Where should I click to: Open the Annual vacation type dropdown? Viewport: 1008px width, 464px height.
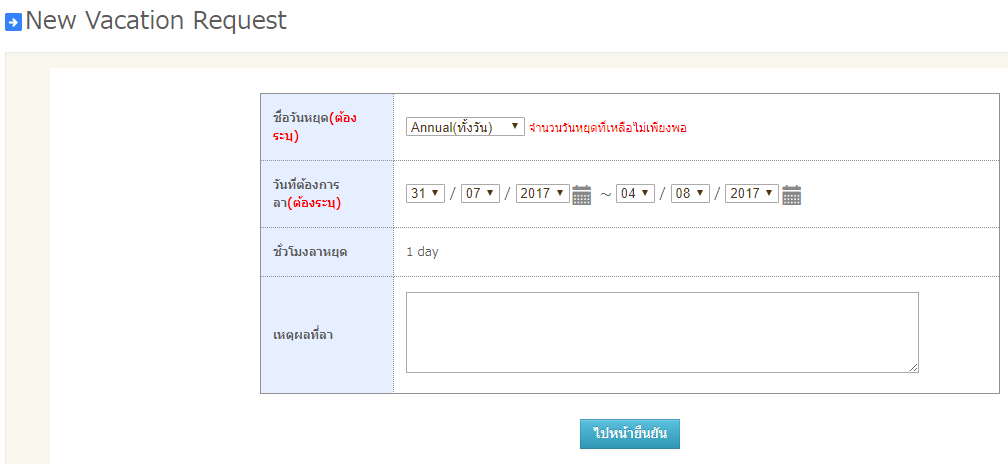coord(465,127)
